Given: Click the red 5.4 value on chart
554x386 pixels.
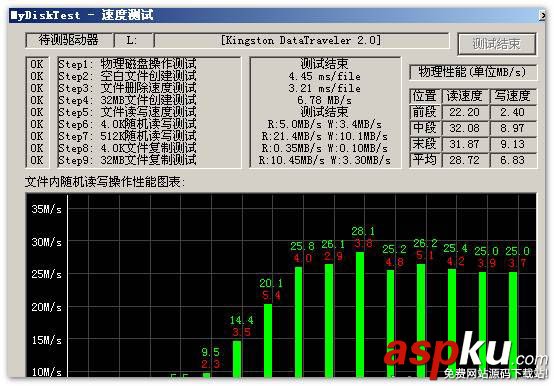Looking at the screenshot, I should pyautogui.click(x=271, y=295).
